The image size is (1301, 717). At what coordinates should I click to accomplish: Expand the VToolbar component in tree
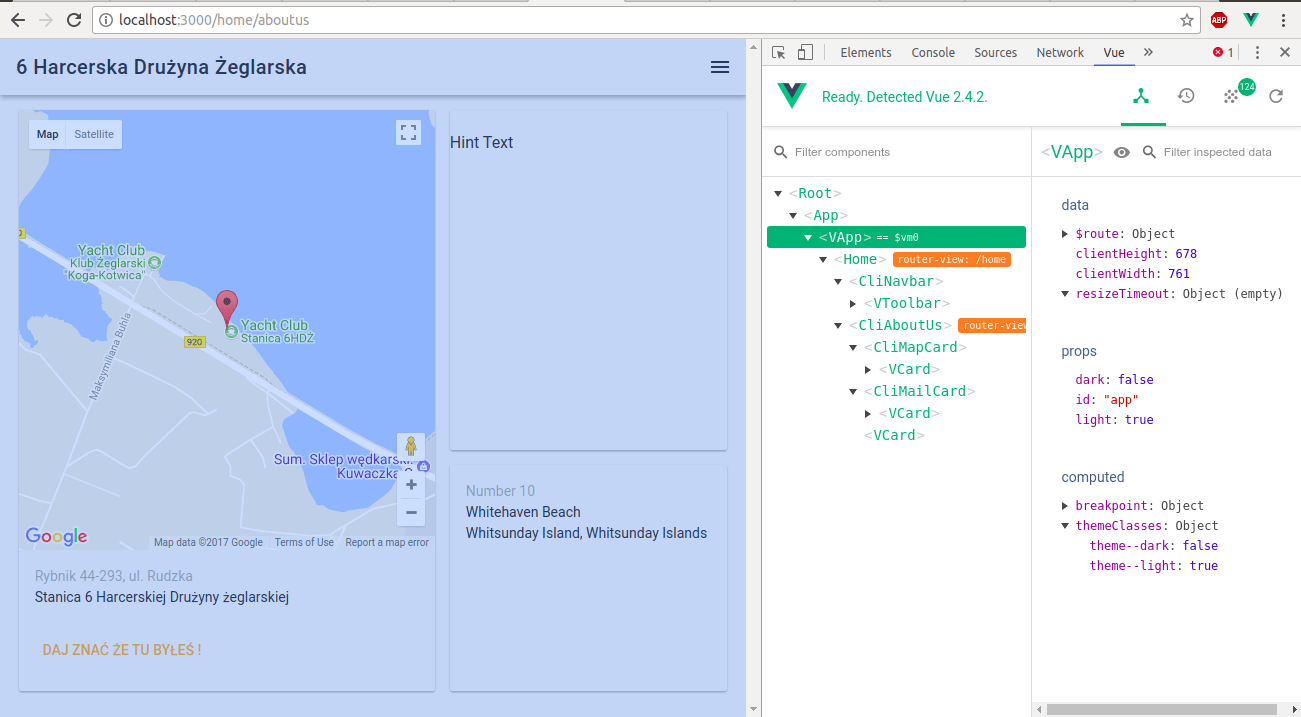(x=853, y=303)
